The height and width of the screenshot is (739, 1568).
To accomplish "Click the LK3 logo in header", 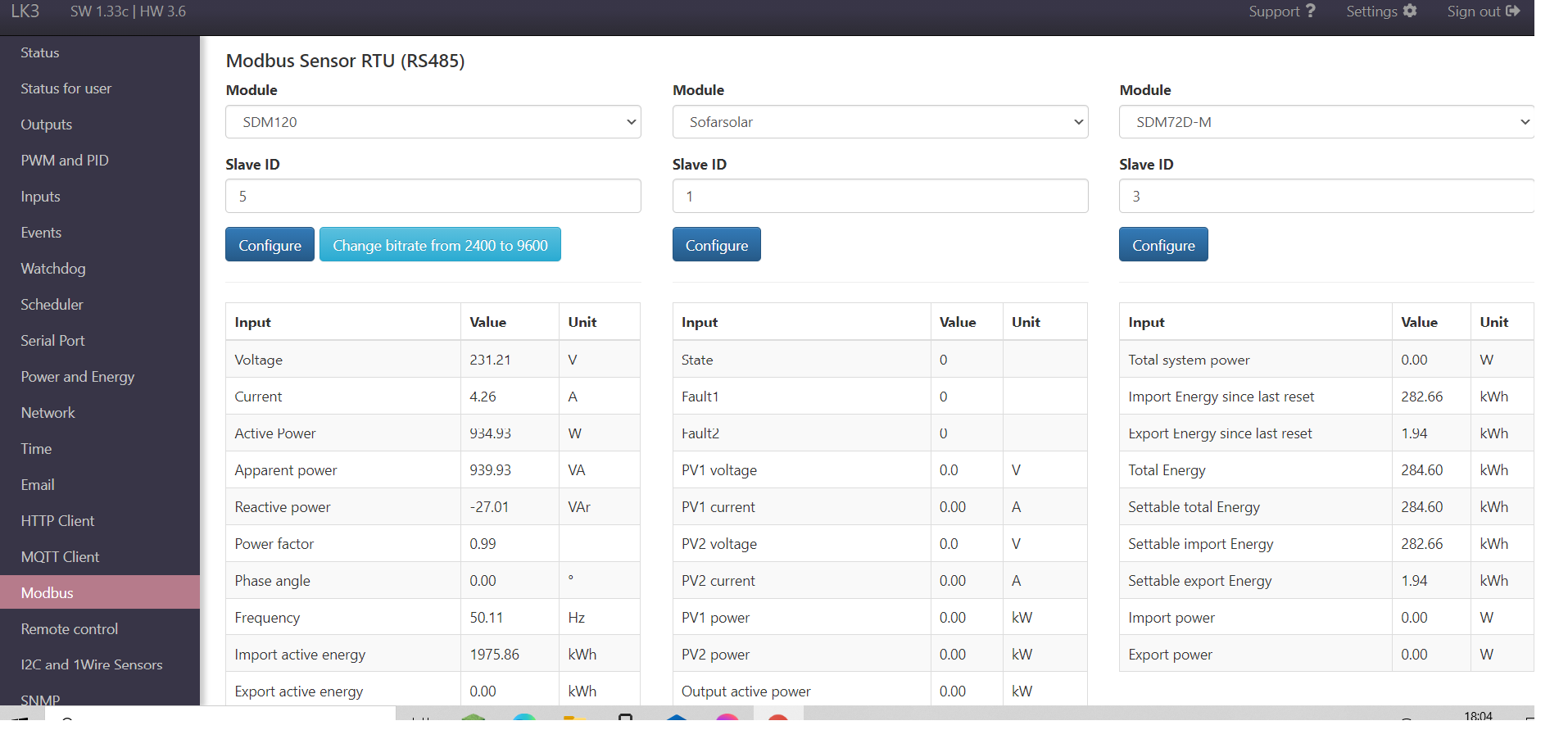I will [x=25, y=11].
